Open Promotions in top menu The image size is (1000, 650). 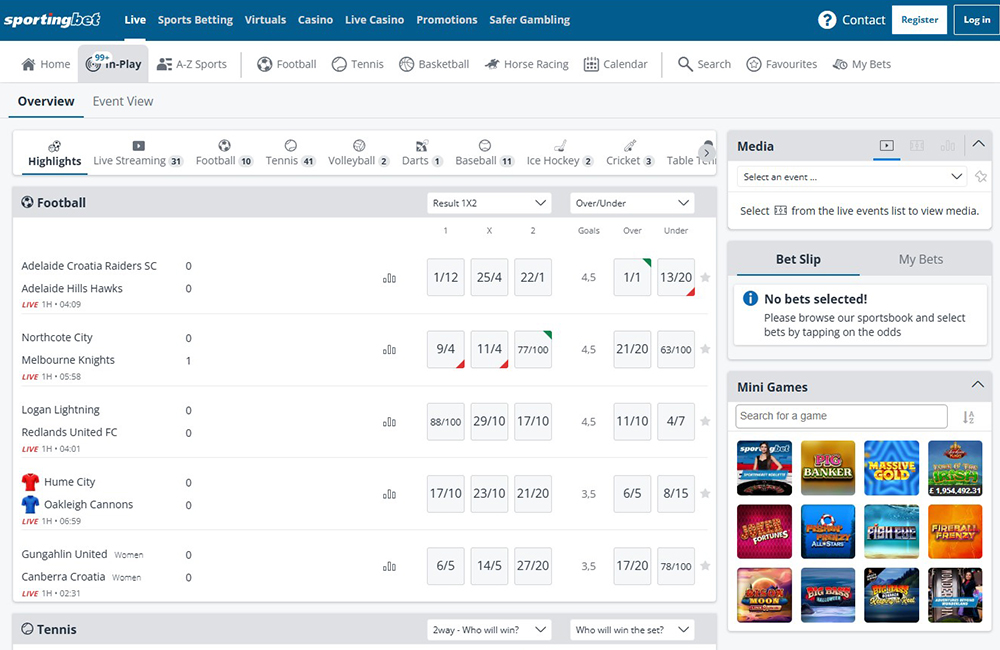446,20
